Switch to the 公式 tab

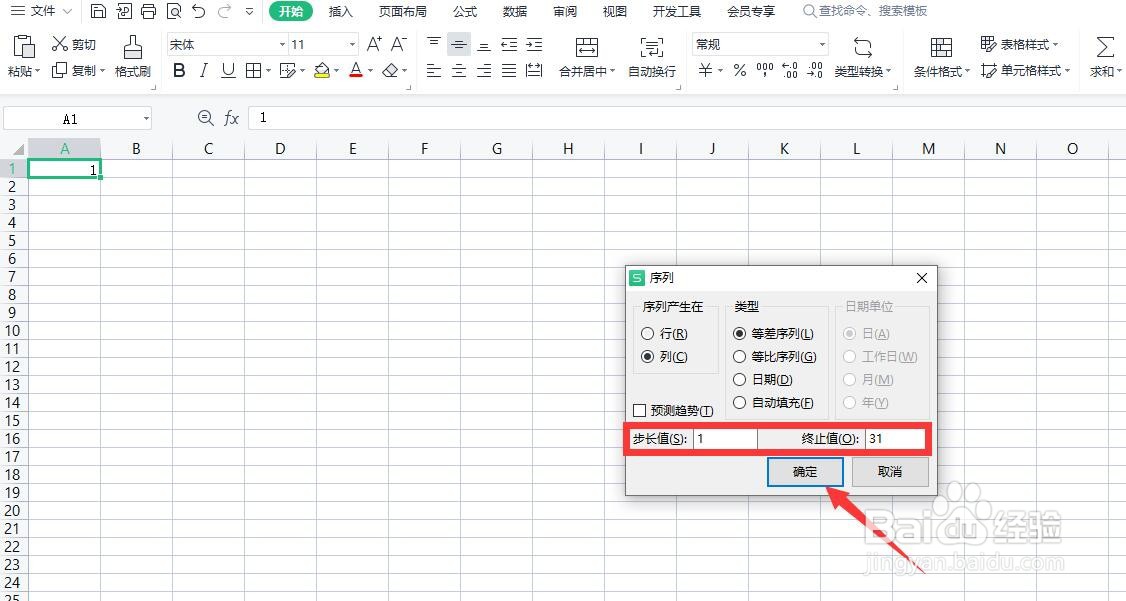point(465,11)
